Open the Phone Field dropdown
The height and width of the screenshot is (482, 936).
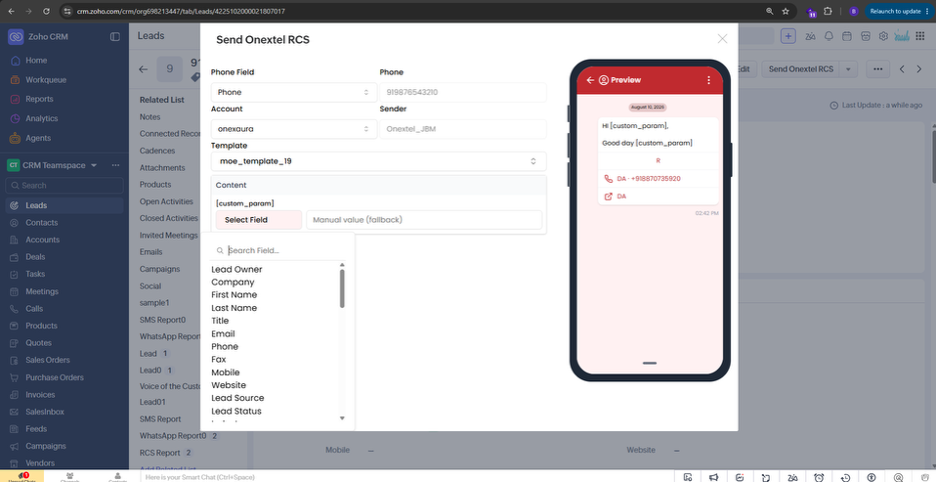(294, 93)
